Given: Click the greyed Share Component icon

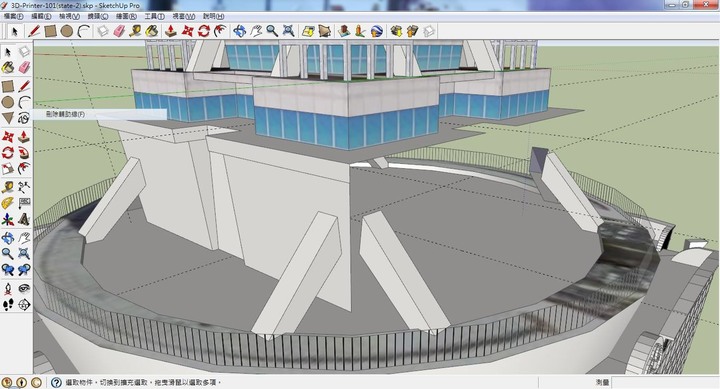Looking at the screenshot, I should tap(429, 31).
